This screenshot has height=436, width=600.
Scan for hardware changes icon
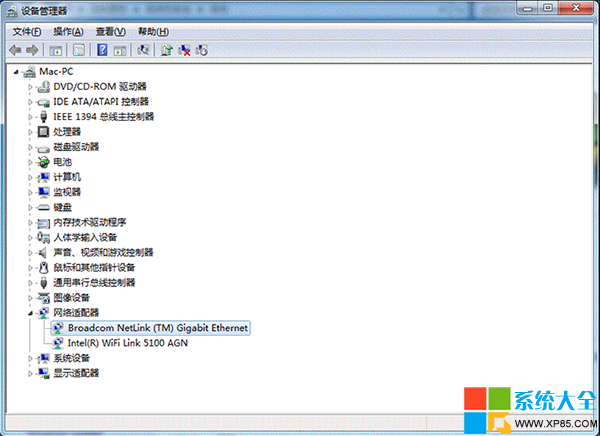click(143, 50)
